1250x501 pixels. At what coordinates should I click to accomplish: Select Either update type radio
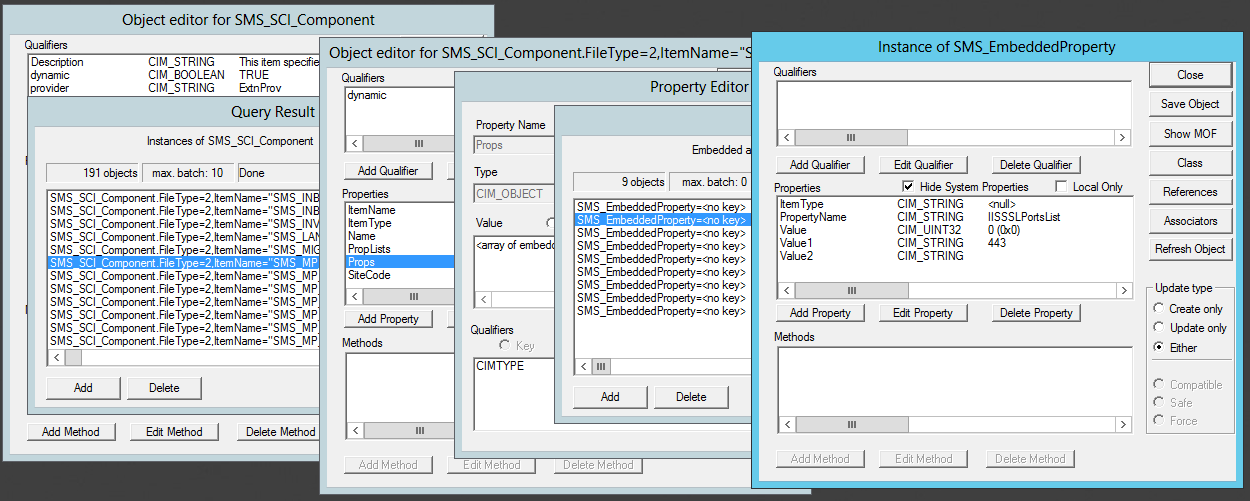(x=1159, y=347)
